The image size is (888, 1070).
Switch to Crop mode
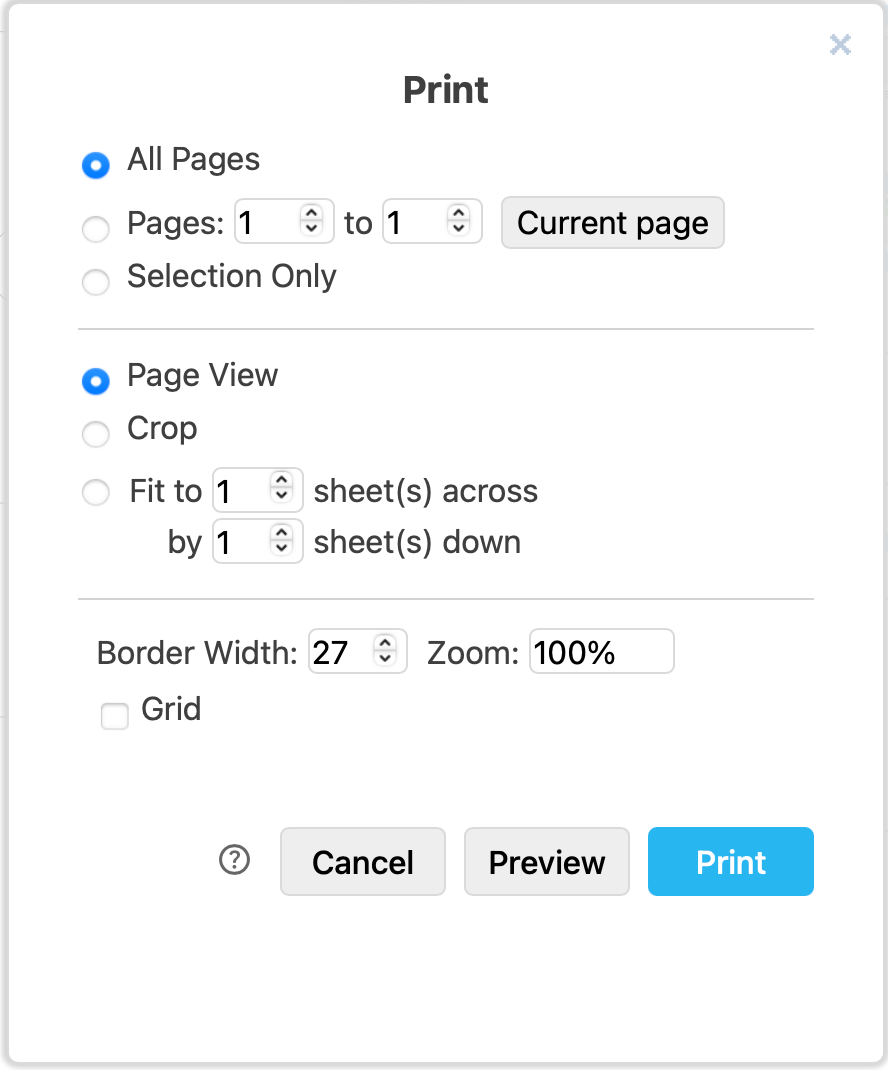(x=96, y=434)
